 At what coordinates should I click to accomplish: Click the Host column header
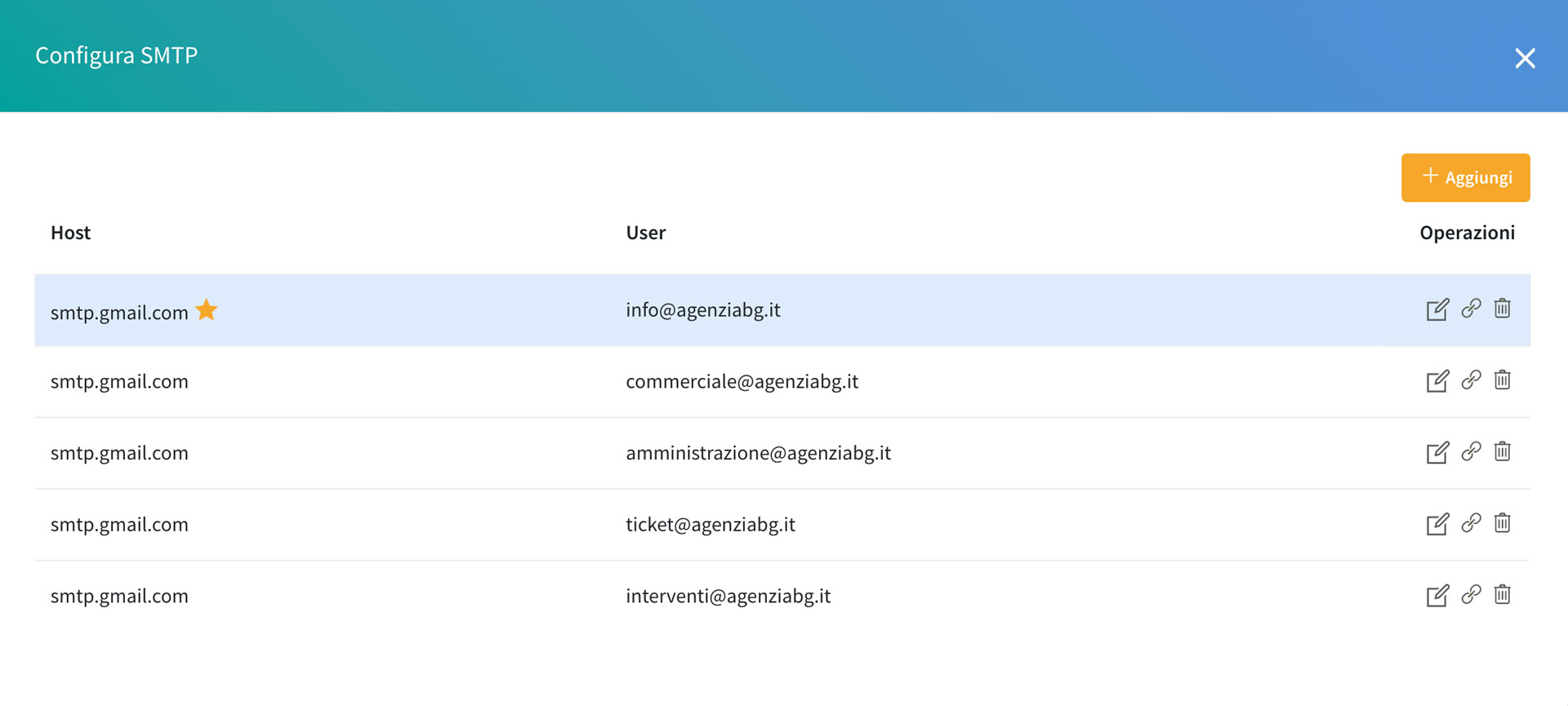[71, 233]
